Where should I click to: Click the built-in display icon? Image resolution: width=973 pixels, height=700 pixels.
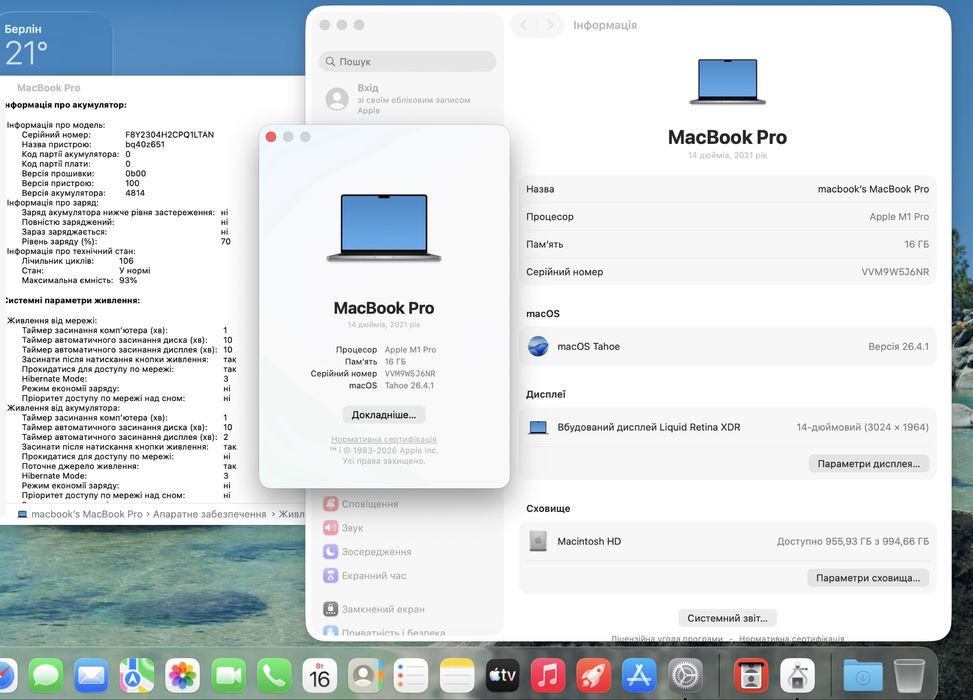(538, 427)
